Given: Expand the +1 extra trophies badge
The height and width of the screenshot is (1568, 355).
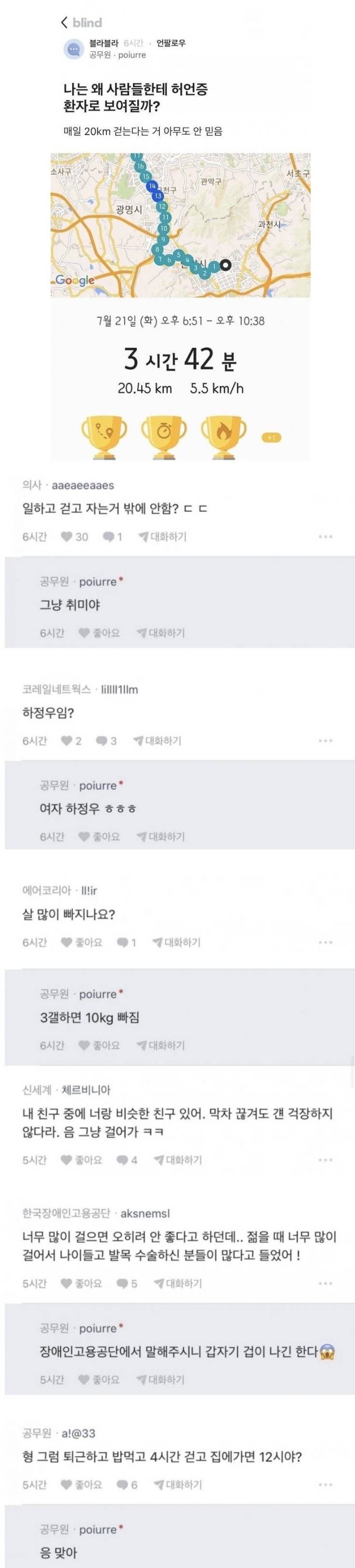Looking at the screenshot, I should pyautogui.click(x=271, y=438).
